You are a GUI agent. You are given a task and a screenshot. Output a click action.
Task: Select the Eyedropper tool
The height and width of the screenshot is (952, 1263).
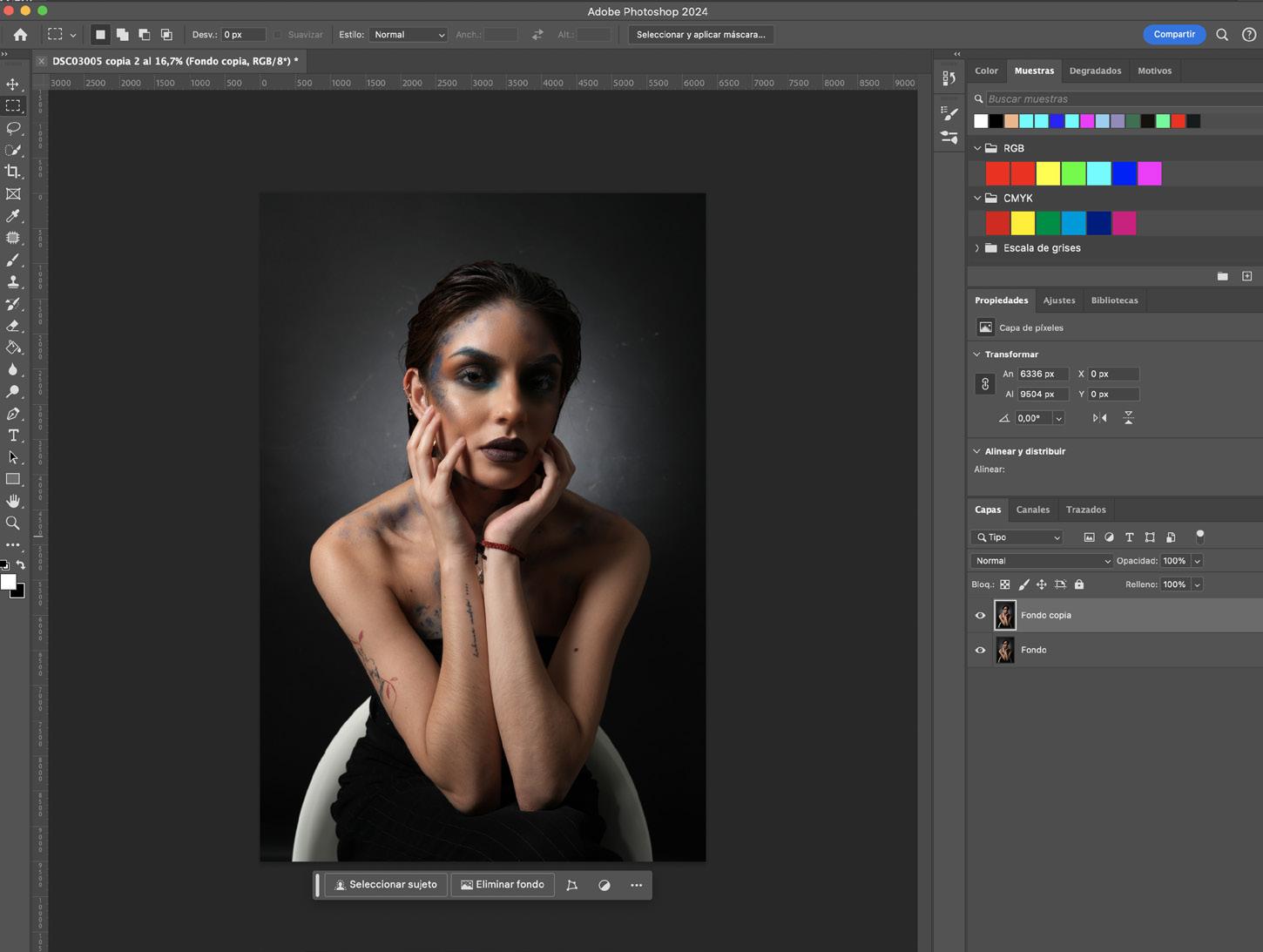pos(13,216)
